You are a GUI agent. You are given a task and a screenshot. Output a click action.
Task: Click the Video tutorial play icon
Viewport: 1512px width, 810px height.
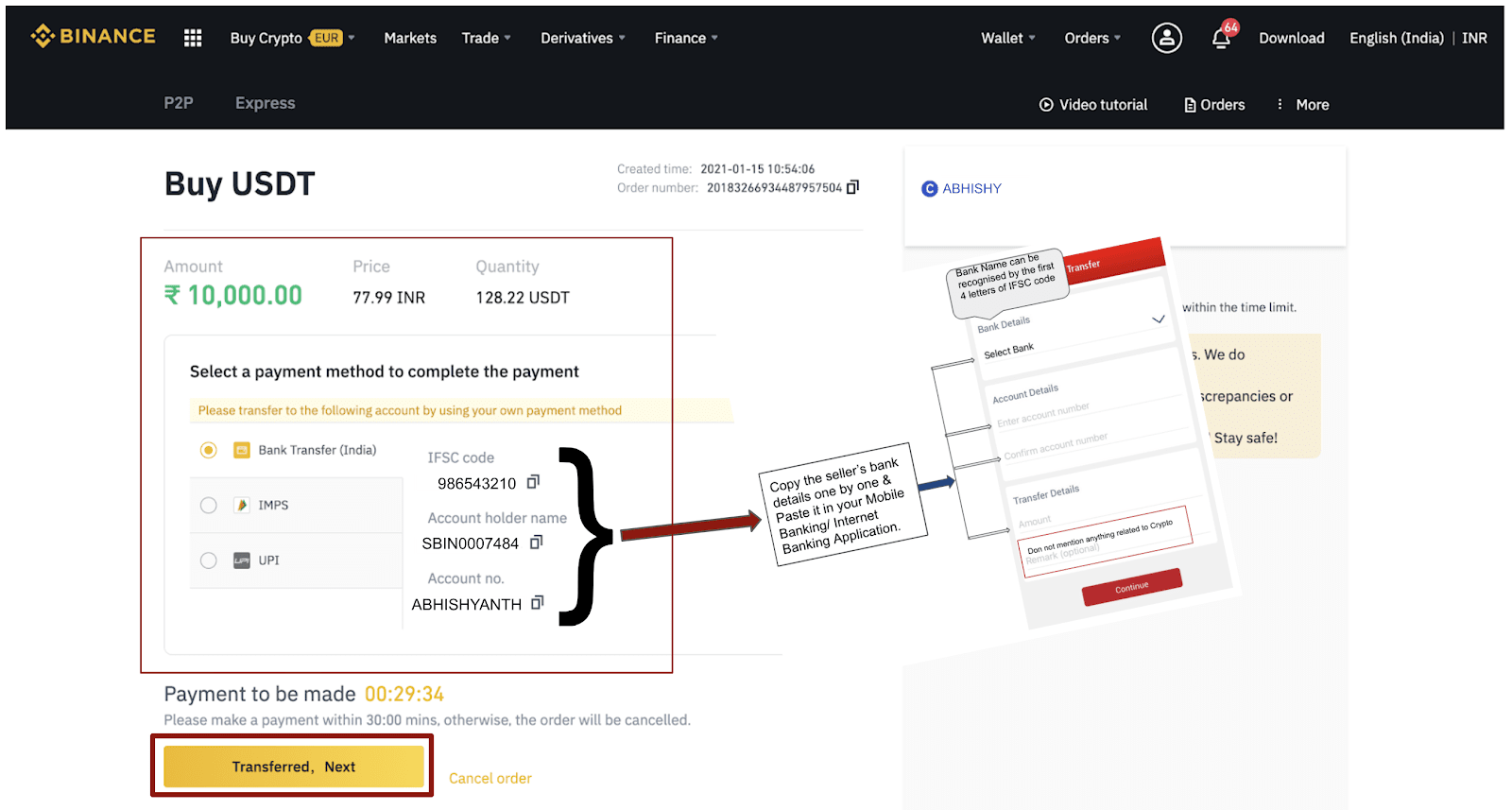coord(1046,105)
